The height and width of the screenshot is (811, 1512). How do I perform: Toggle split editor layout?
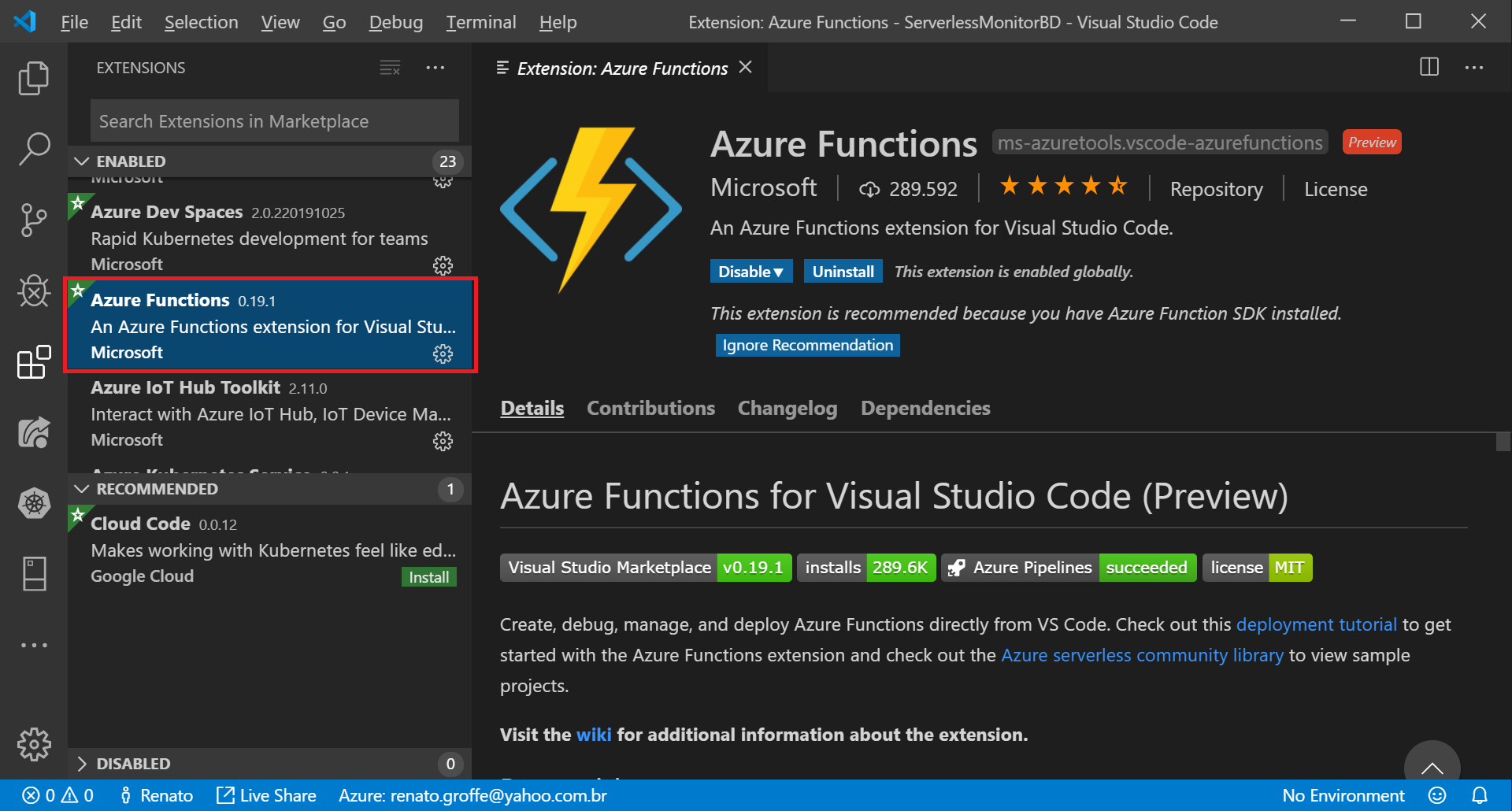(1429, 67)
